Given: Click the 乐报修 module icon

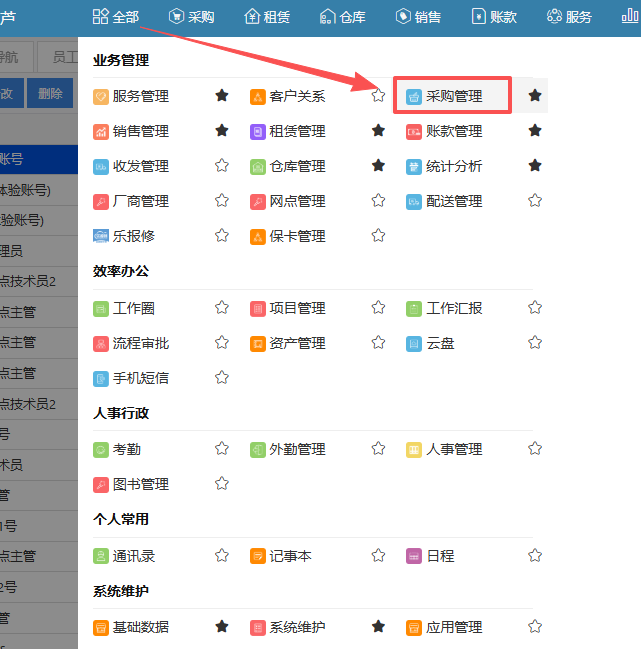Looking at the screenshot, I should pos(101,237).
